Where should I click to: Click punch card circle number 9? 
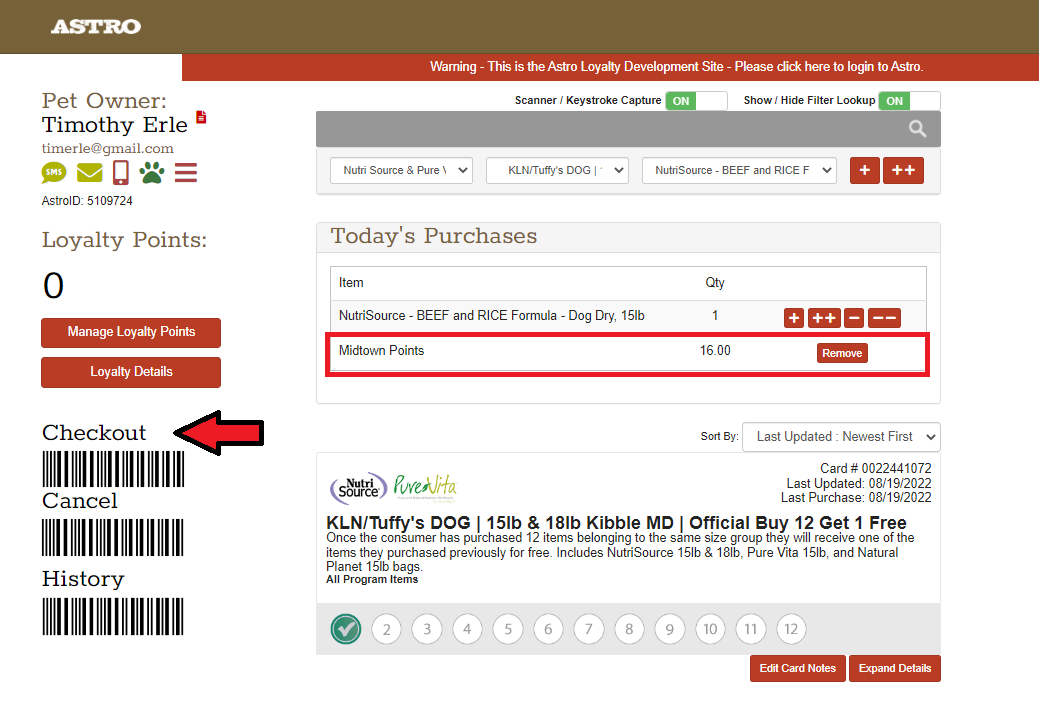[x=670, y=629]
